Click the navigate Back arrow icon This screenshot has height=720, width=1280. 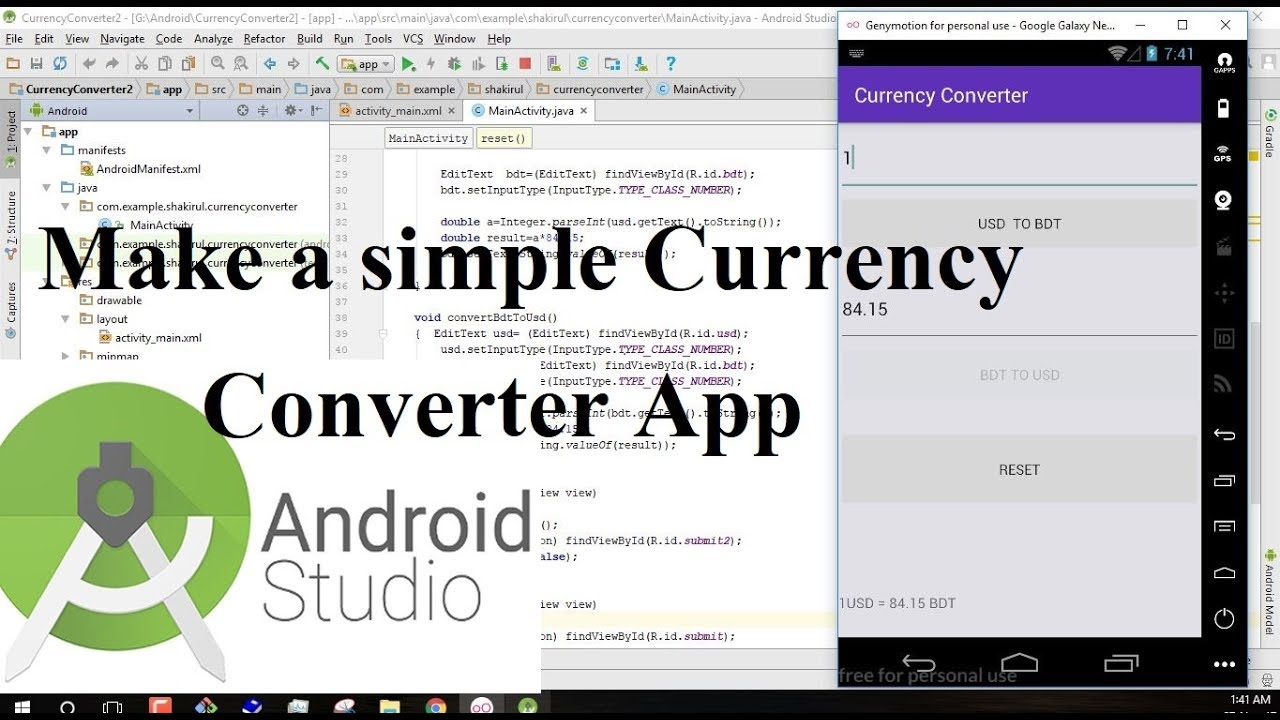pos(270,64)
